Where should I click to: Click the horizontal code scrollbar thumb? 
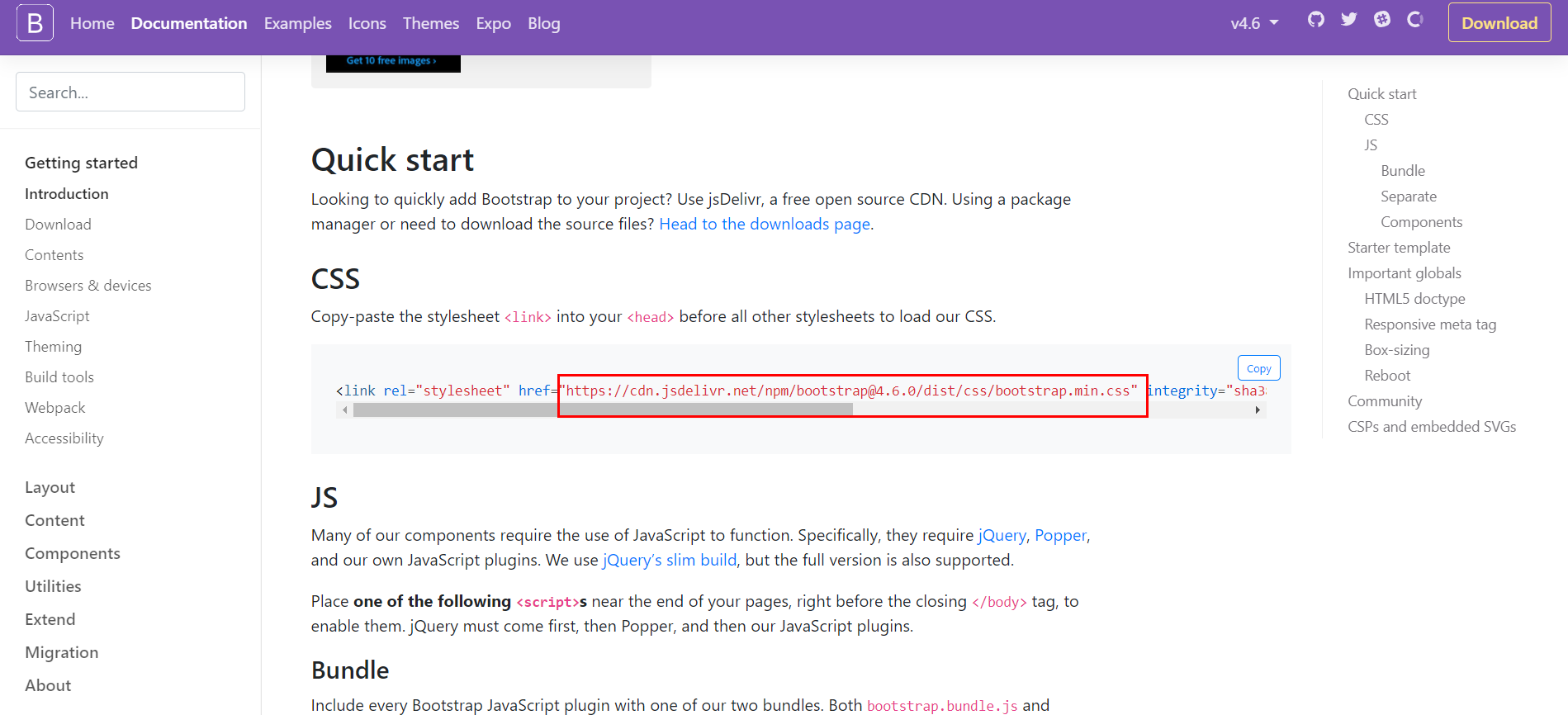pyautogui.click(x=603, y=410)
